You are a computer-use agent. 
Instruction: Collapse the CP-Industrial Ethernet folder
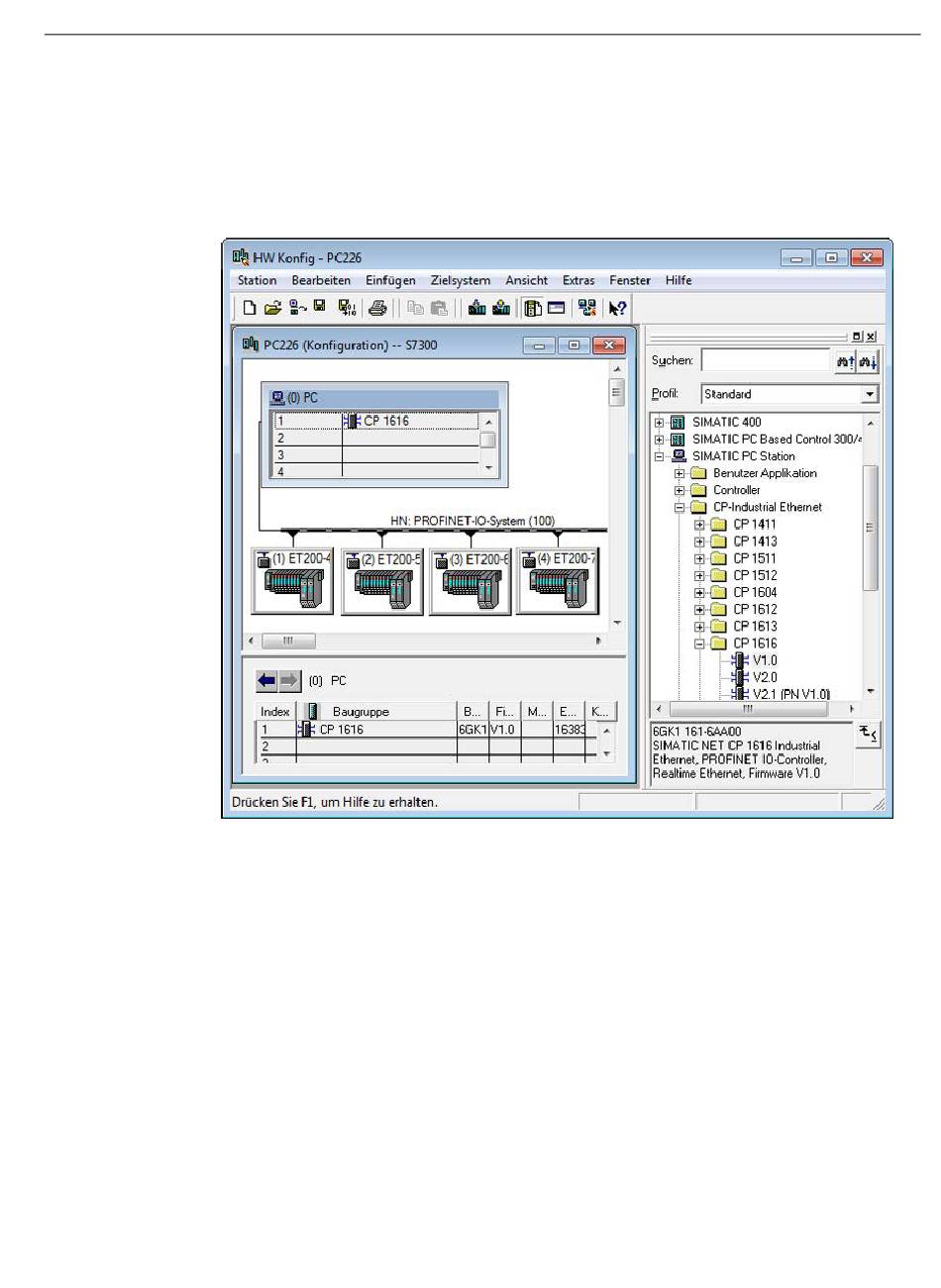[x=680, y=507]
